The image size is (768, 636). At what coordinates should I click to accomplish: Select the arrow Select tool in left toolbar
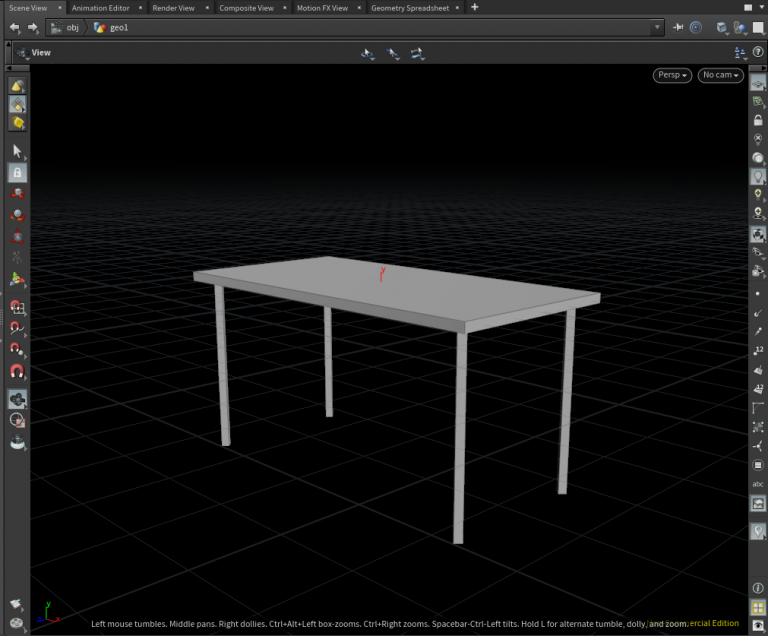tap(17, 151)
